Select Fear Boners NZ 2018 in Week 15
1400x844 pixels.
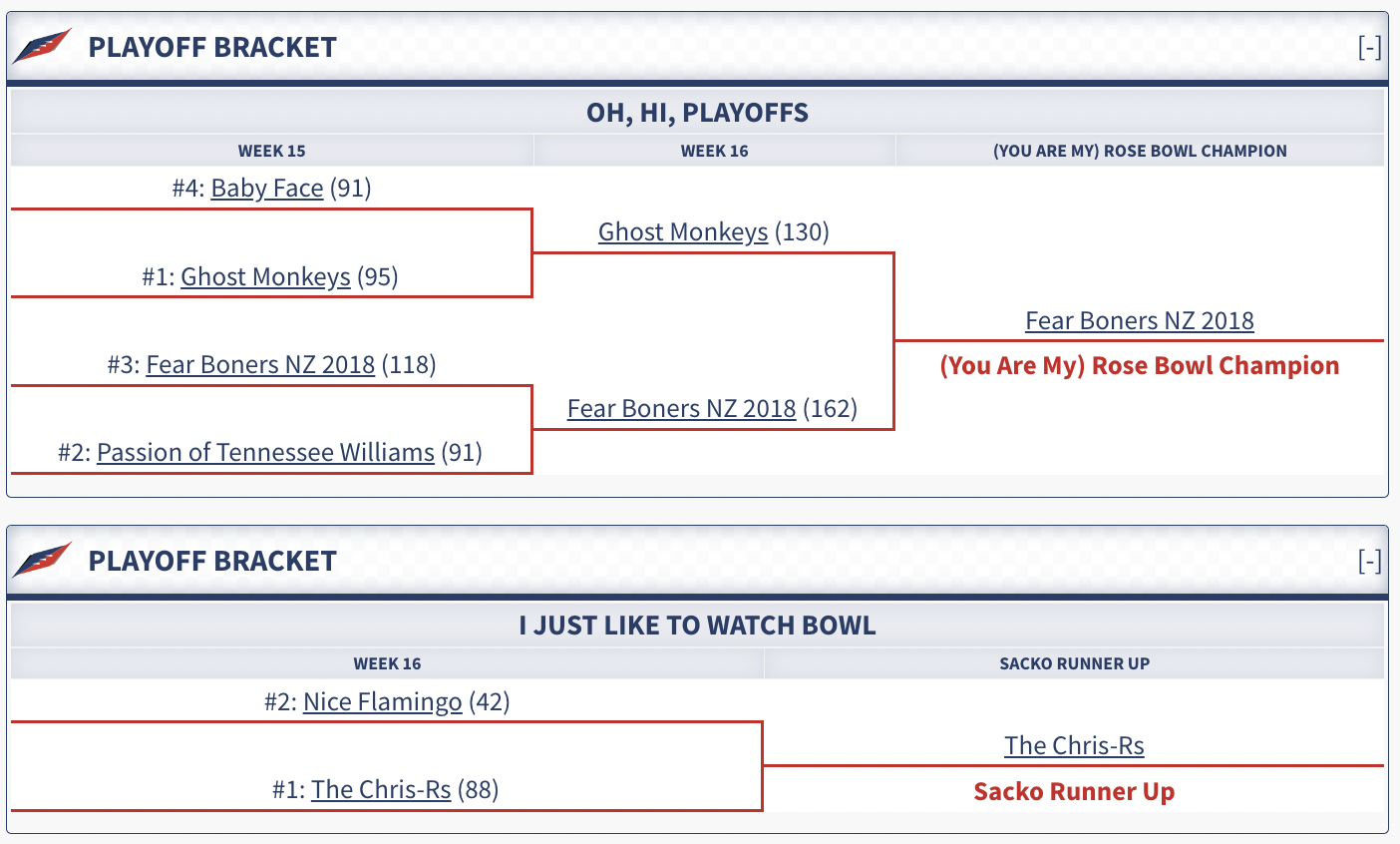click(x=260, y=365)
